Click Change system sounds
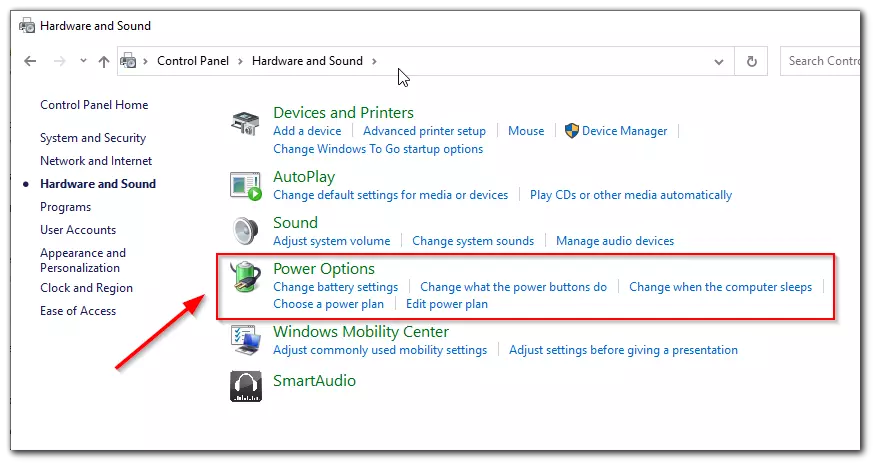The width and height of the screenshot is (878, 468). pyautogui.click(x=473, y=241)
